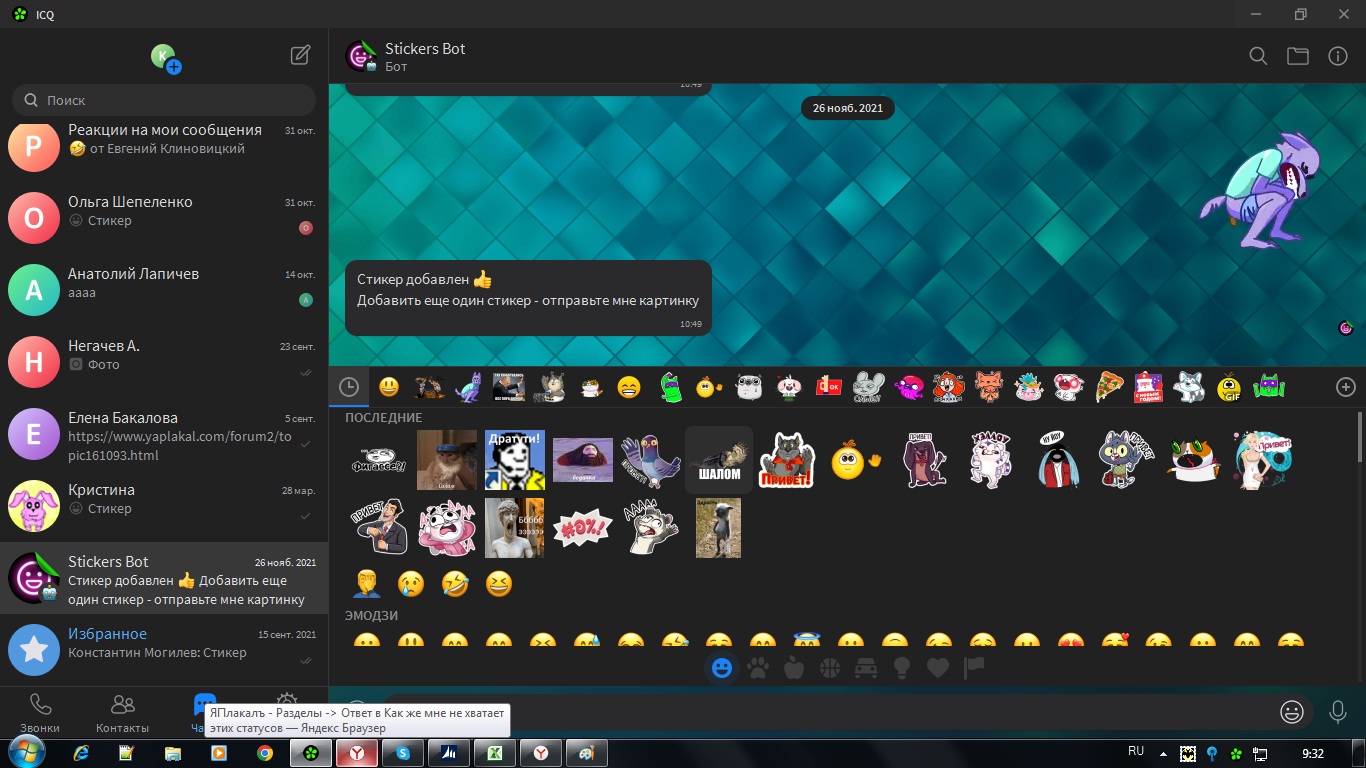Image resolution: width=1366 pixels, height=768 pixels.
Task: Select the flags emoji category
Action: [x=974, y=667]
